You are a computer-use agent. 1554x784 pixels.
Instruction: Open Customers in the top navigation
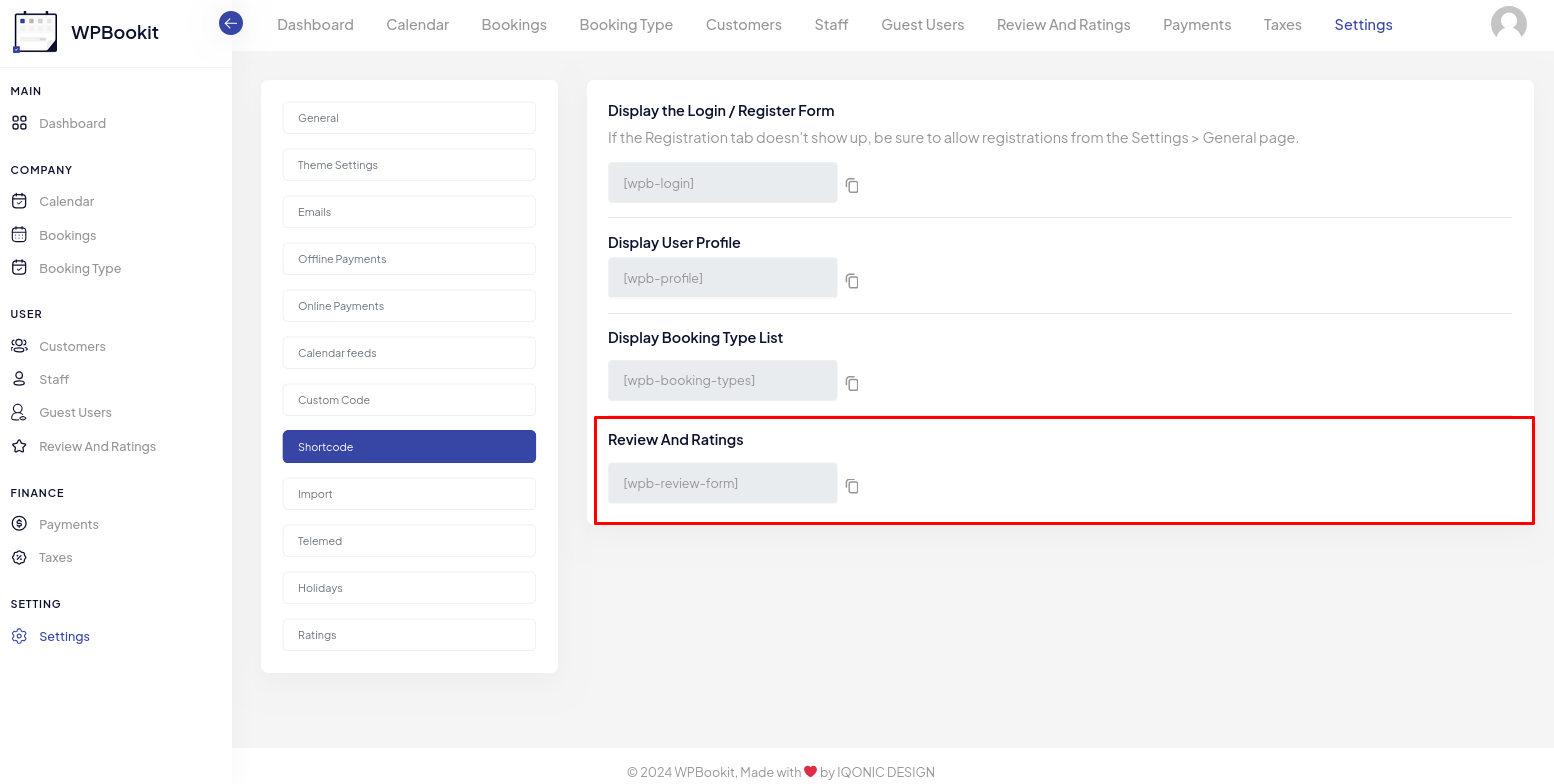(743, 24)
